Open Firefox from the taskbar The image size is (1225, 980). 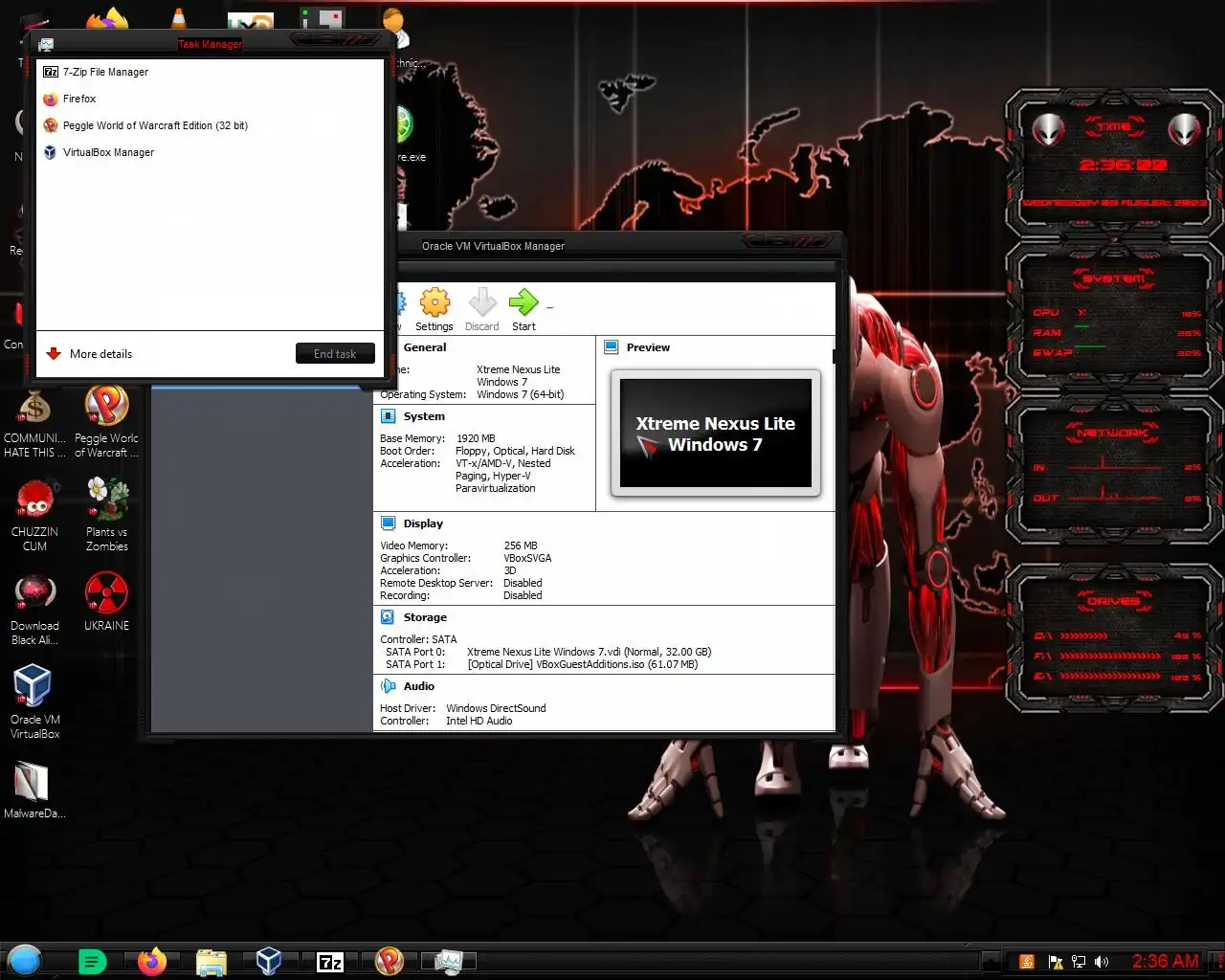point(151,961)
